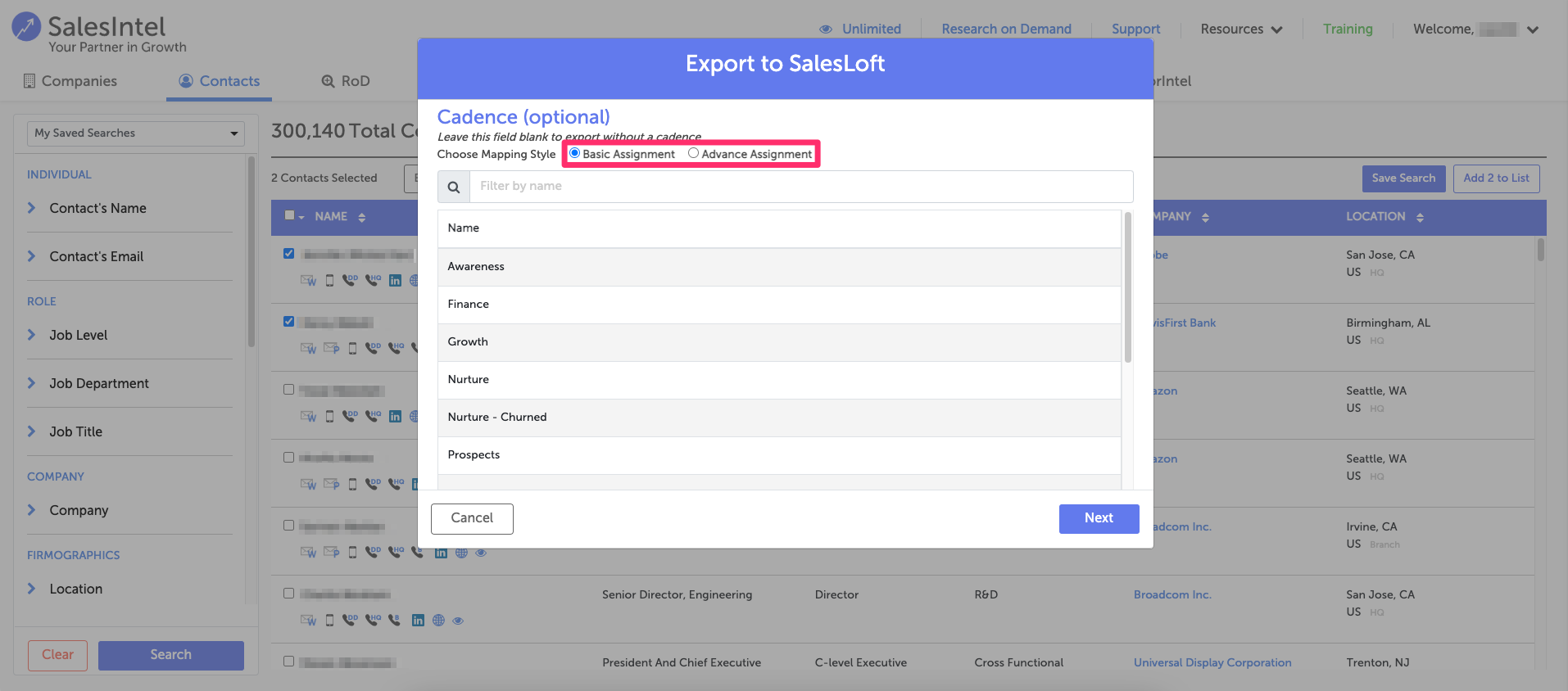Click the SalesIntel logo icon
Viewport: 1568px width, 691px height.
click(x=26, y=27)
